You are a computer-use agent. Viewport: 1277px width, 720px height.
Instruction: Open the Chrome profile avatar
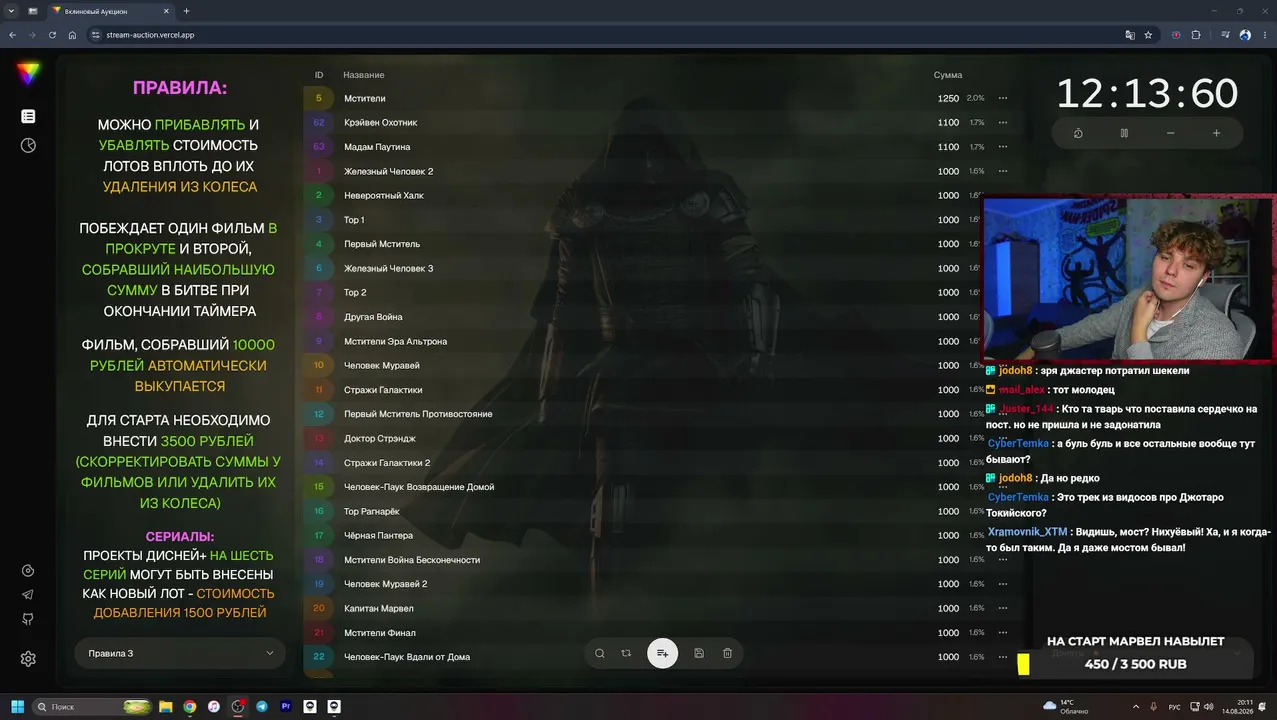coord(1245,35)
